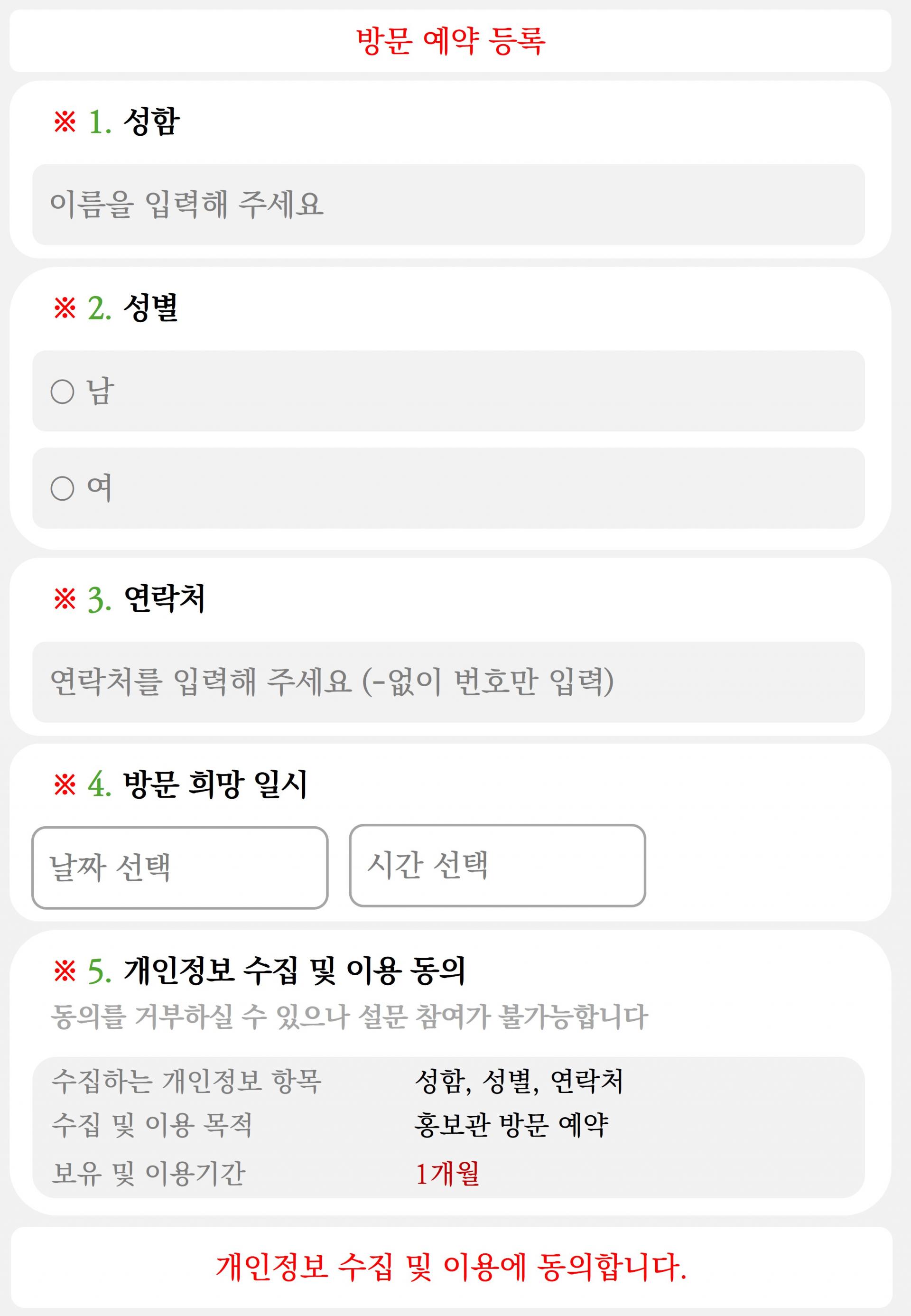
Task: Click the red ※ mark beside 방문 희망 일시
Action: pos(65,784)
